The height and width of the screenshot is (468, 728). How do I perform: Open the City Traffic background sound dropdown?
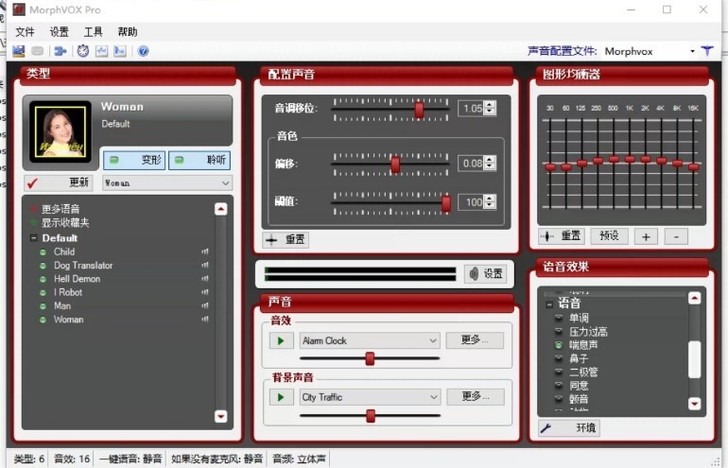coord(370,397)
